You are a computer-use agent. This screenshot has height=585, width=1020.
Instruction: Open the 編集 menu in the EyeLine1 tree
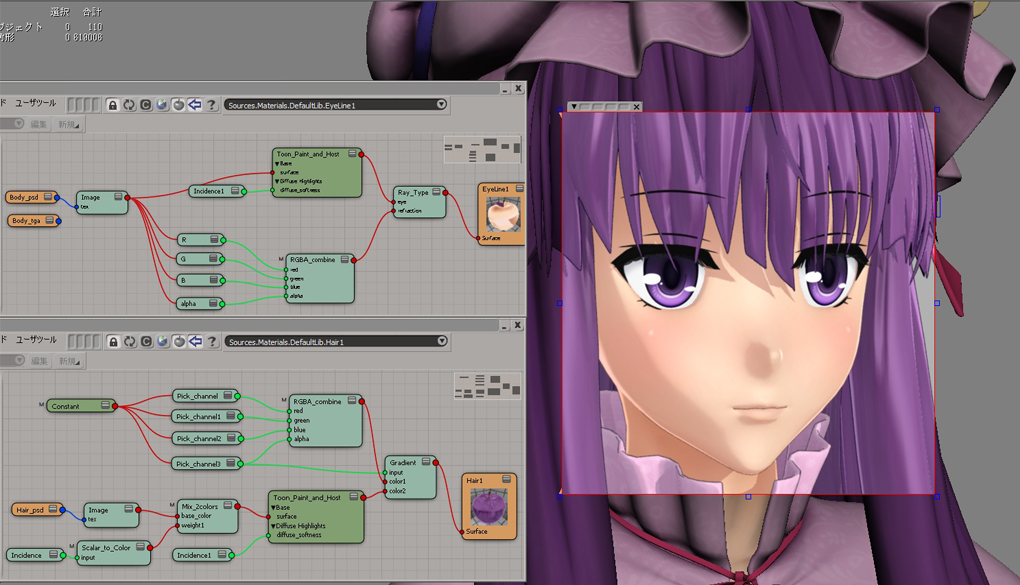pos(38,124)
